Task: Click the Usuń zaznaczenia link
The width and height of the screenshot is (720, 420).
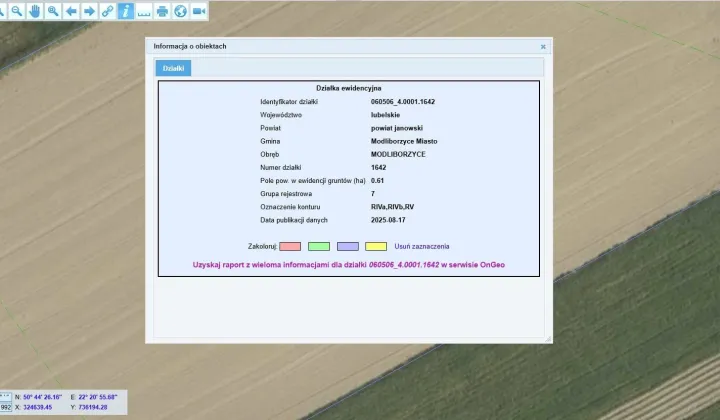Action: tap(422, 246)
